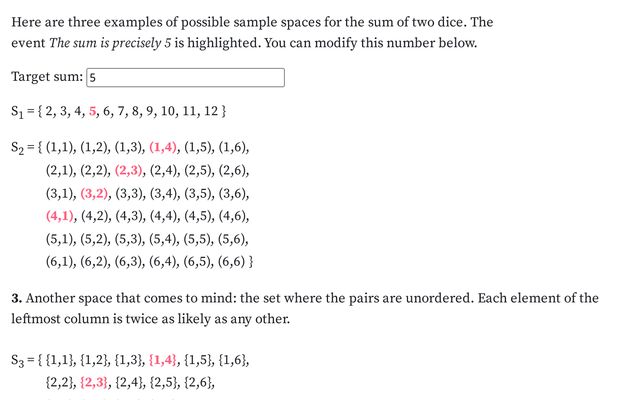640x400 pixels.
Task: Click the highlighted 5 in set S1
Action: 93,110
